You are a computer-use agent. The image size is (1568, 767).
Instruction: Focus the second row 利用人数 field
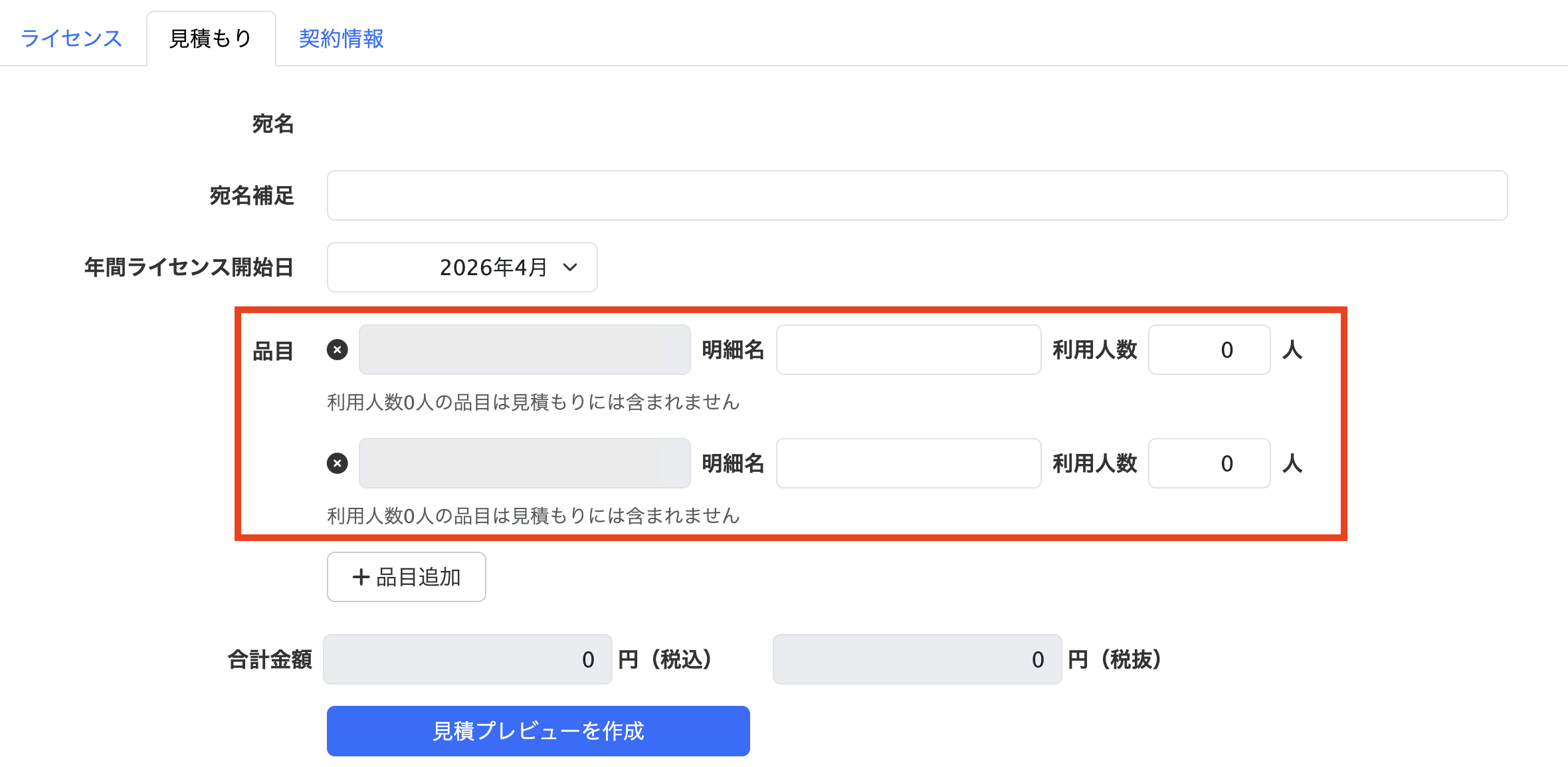tap(1209, 463)
